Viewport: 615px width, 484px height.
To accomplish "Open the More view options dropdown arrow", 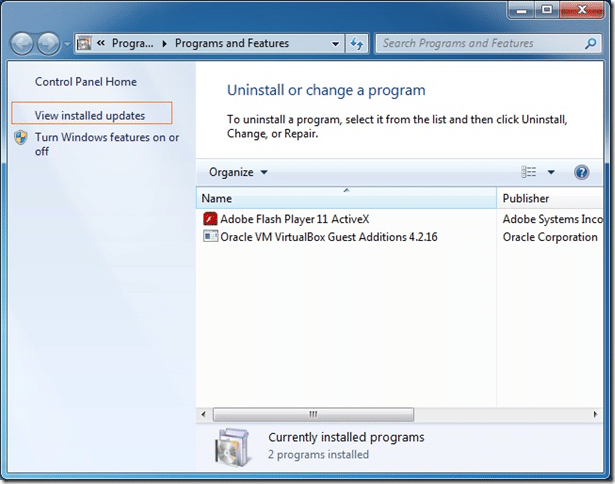I will pyautogui.click(x=551, y=172).
